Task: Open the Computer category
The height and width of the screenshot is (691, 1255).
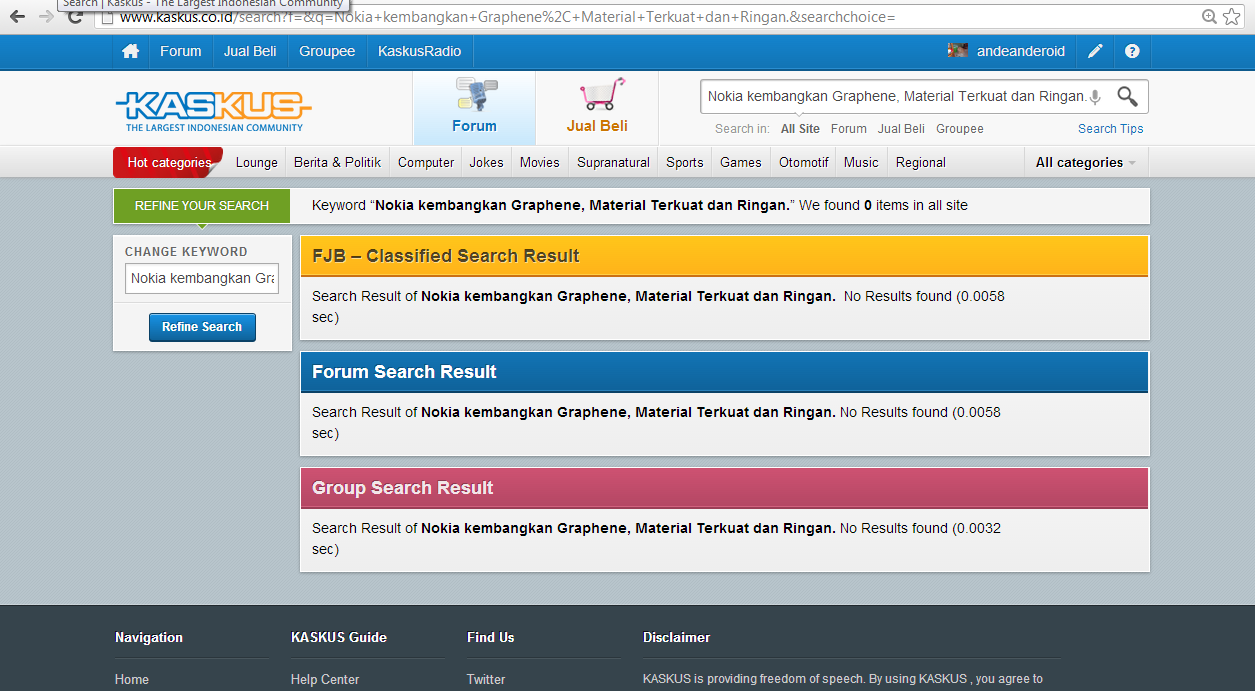Action: [426, 162]
